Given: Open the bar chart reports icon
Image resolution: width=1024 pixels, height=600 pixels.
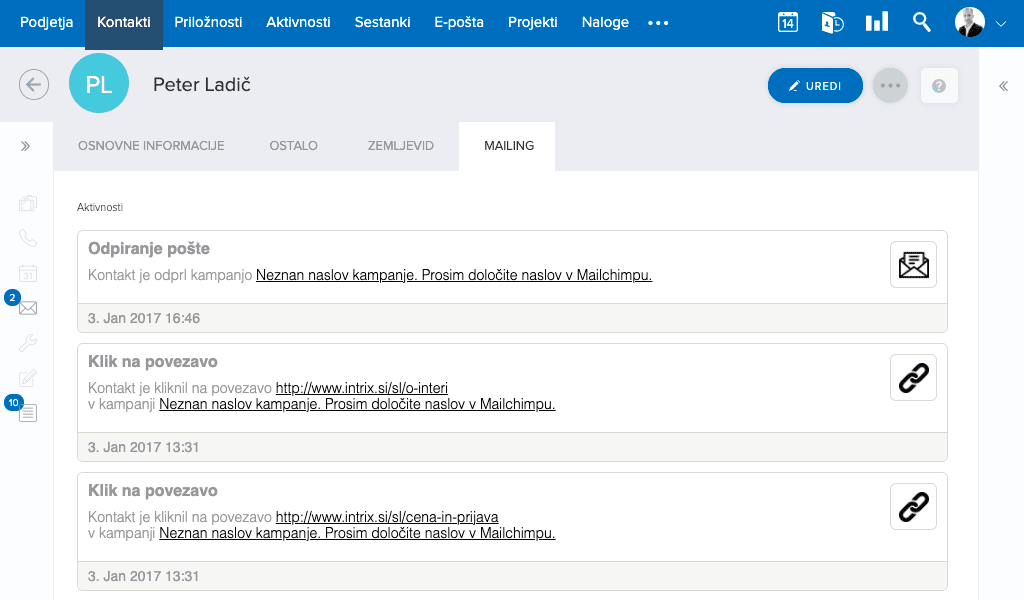Looking at the screenshot, I should click(876, 22).
